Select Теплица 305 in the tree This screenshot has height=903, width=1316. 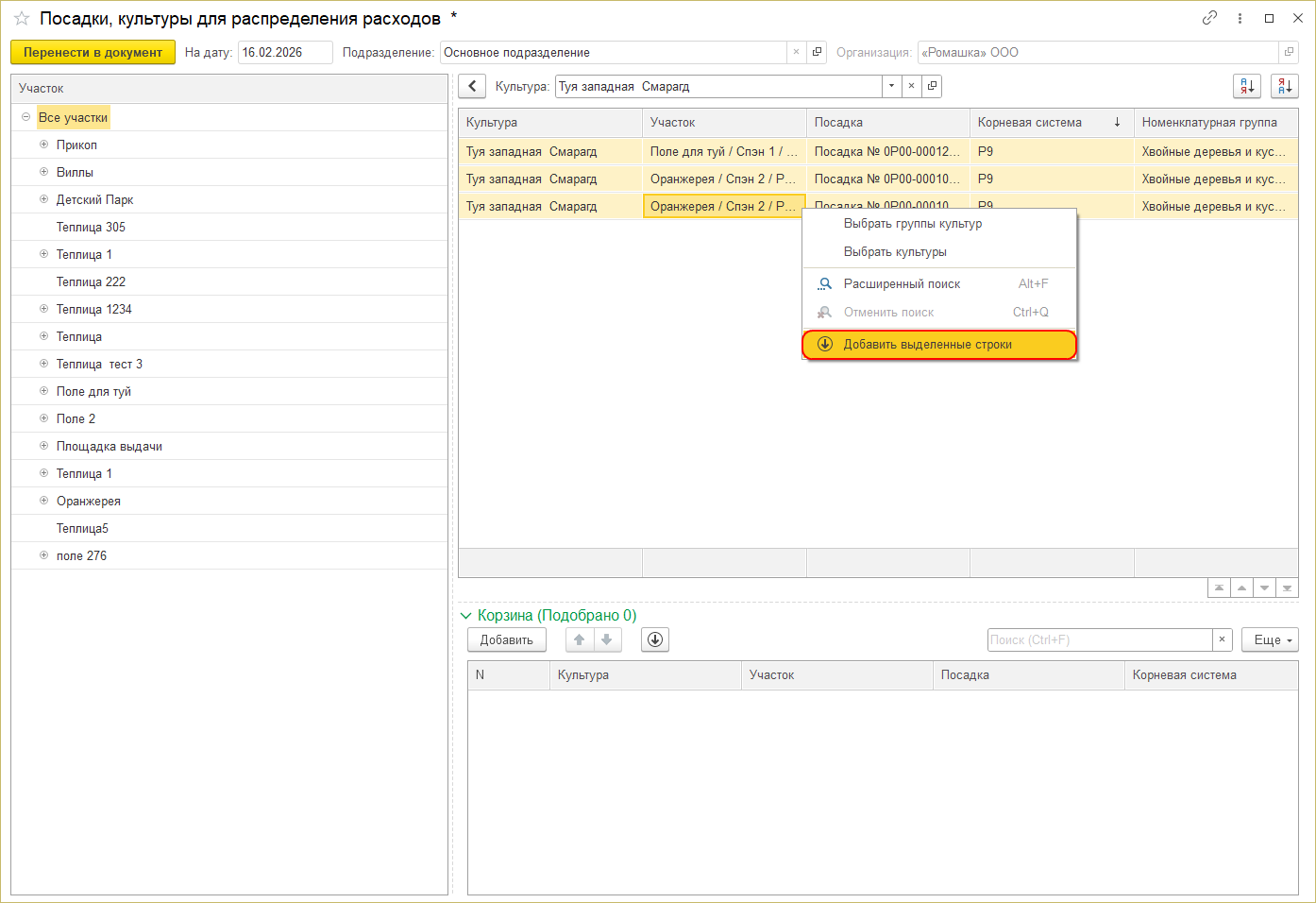tap(91, 227)
